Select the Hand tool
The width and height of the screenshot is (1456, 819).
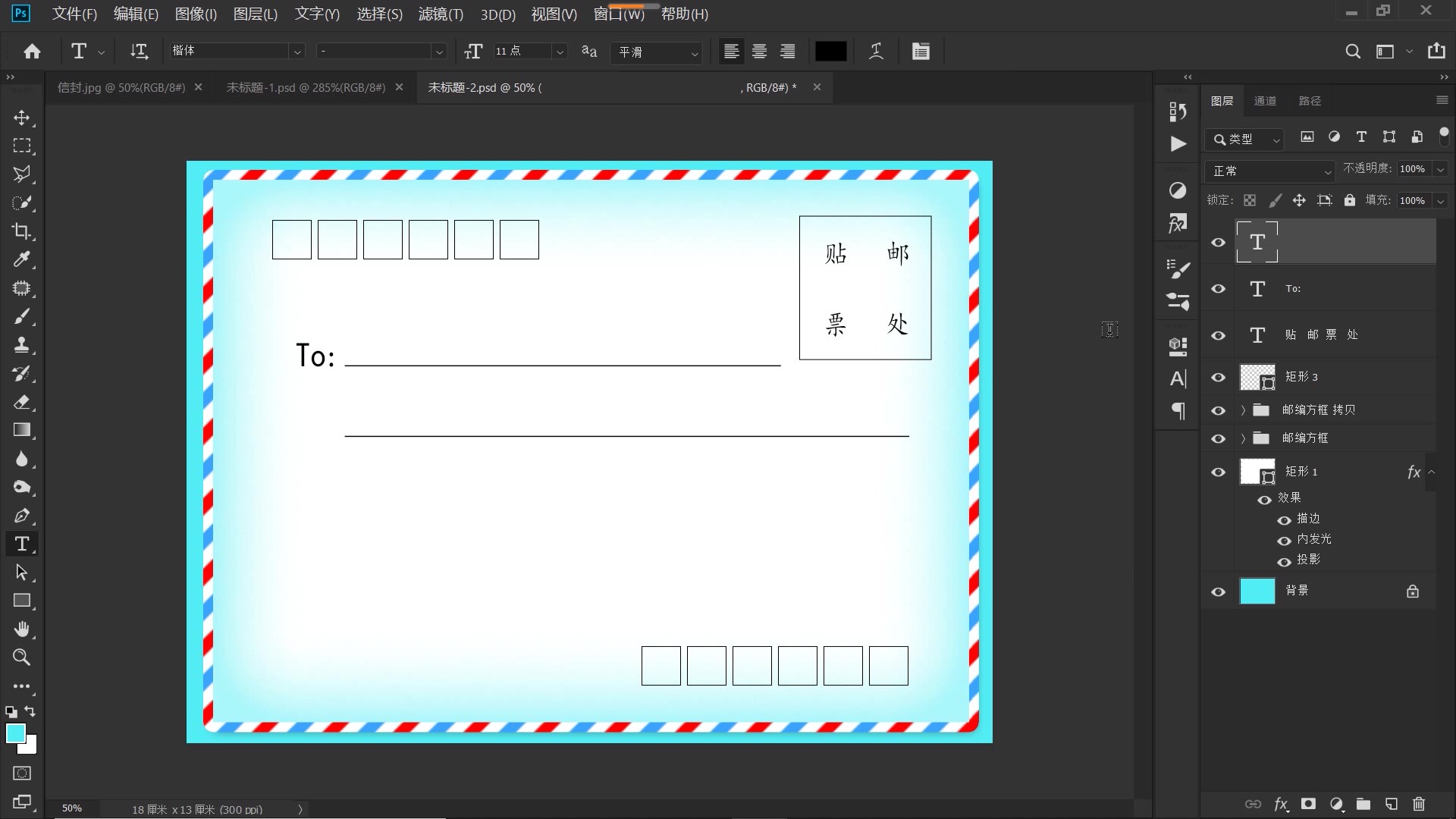click(x=22, y=629)
